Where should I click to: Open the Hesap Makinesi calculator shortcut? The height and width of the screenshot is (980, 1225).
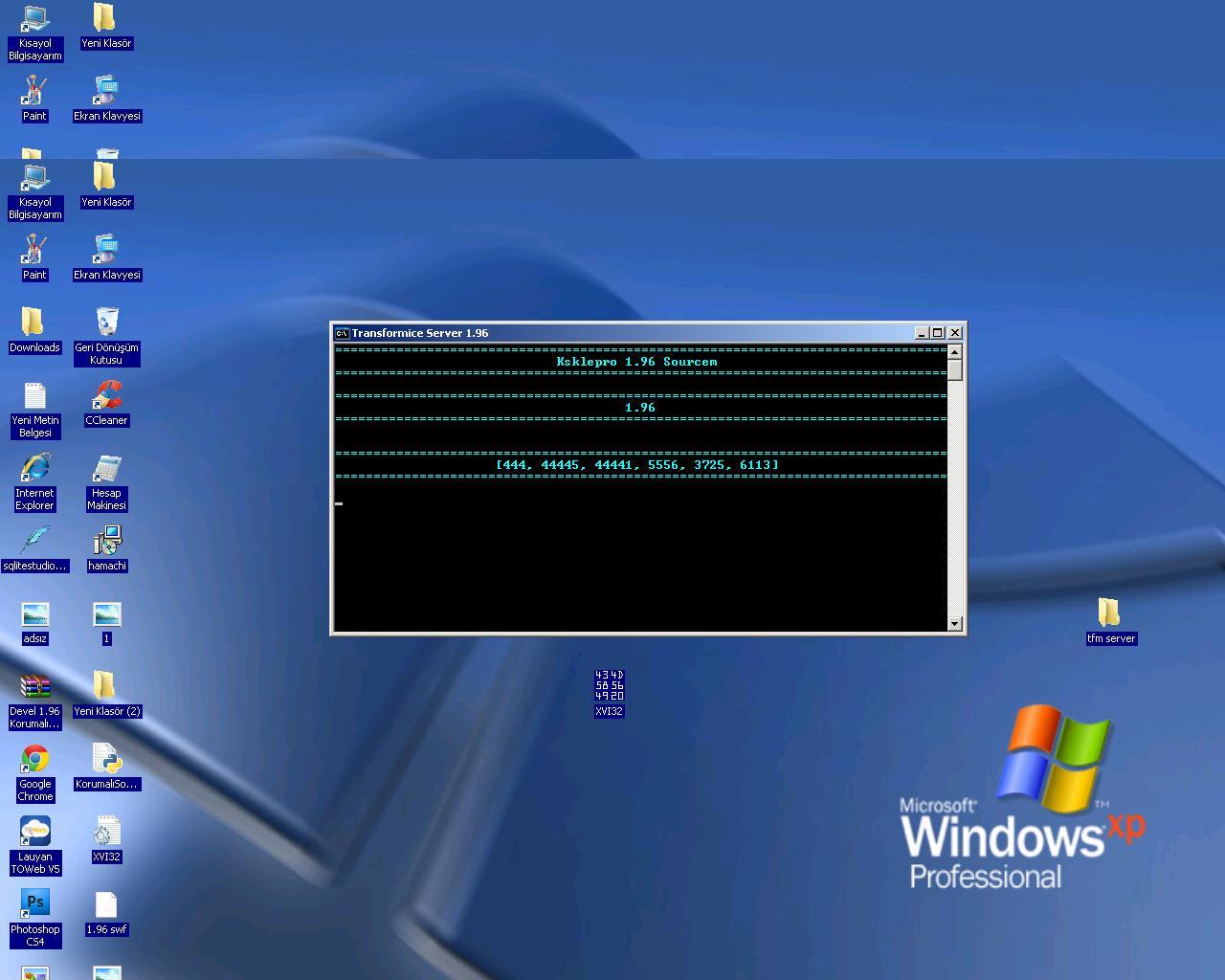[106, 482]
